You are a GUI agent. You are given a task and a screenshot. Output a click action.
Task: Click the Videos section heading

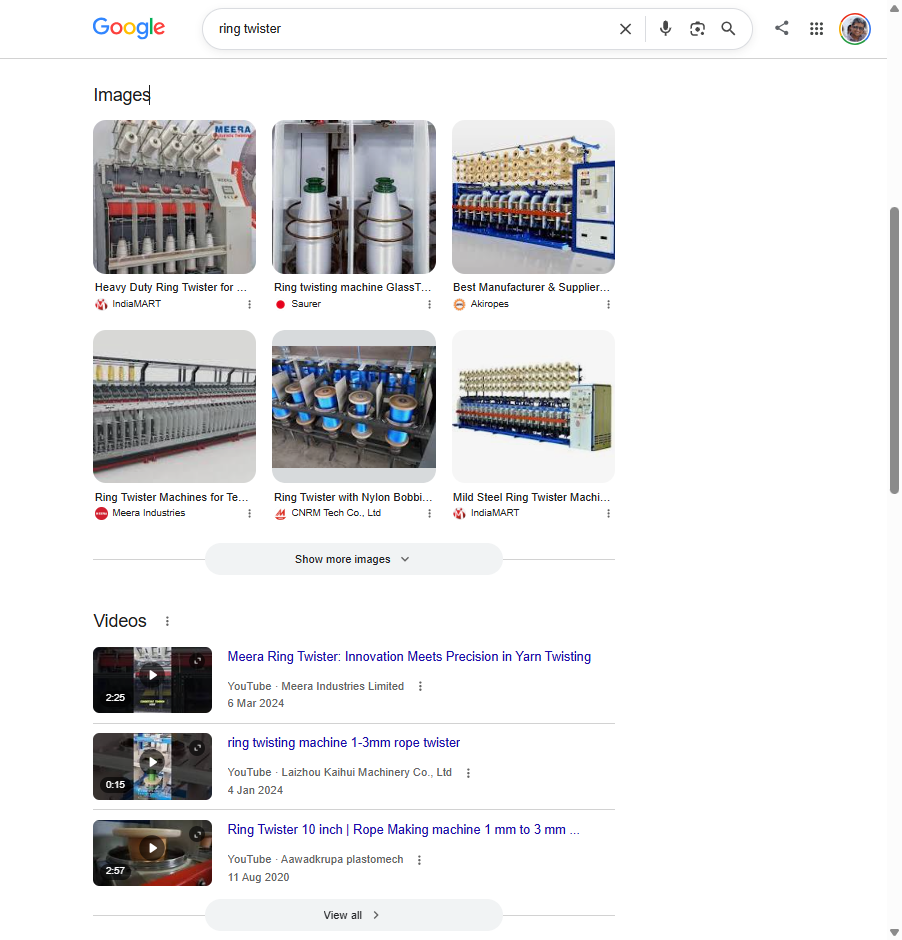(x=120, y=621)
